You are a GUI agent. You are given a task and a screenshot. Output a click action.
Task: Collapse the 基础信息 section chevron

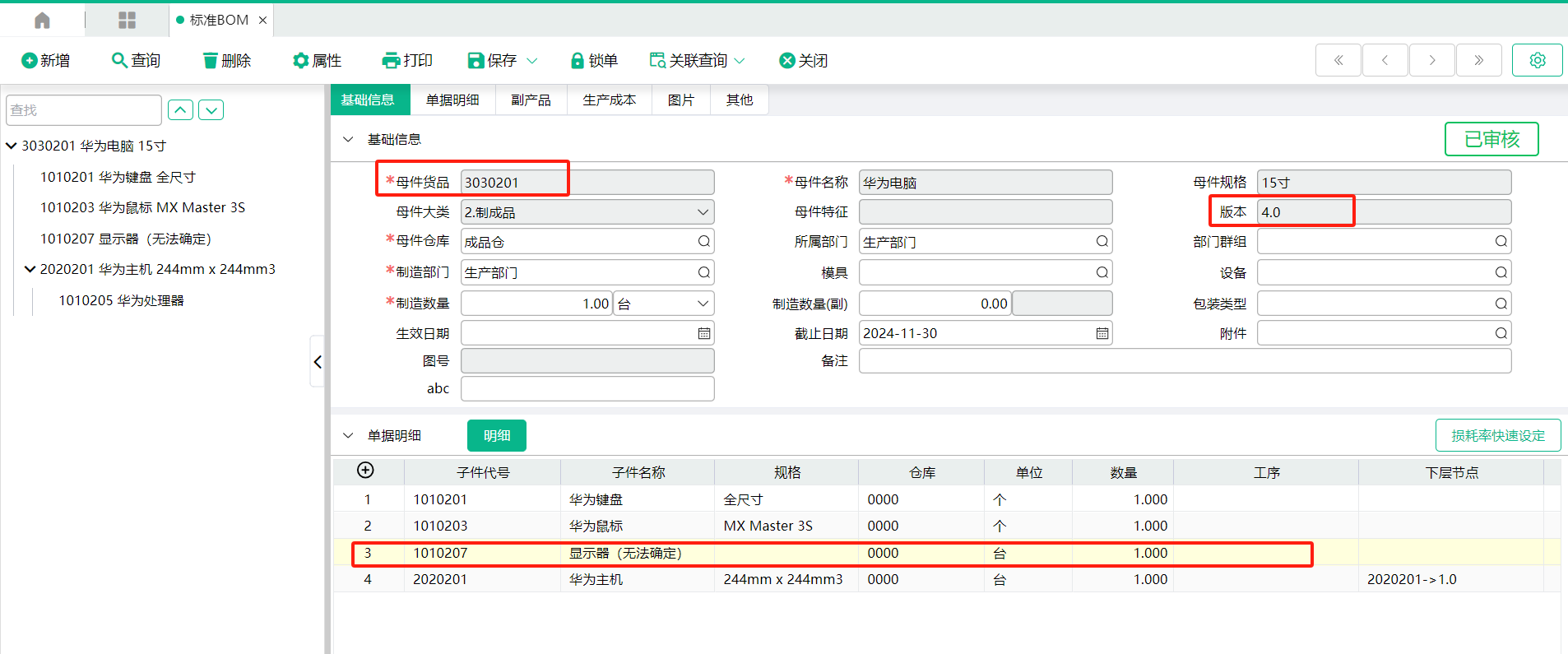[348, 139]
